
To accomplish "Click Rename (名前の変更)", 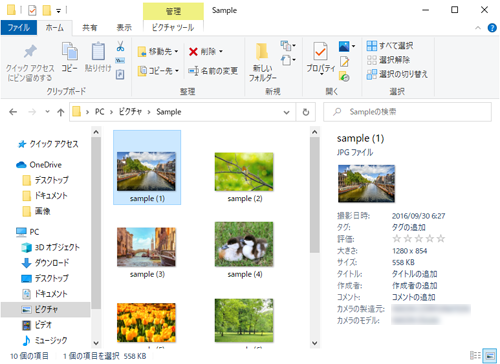I will 213,71.
